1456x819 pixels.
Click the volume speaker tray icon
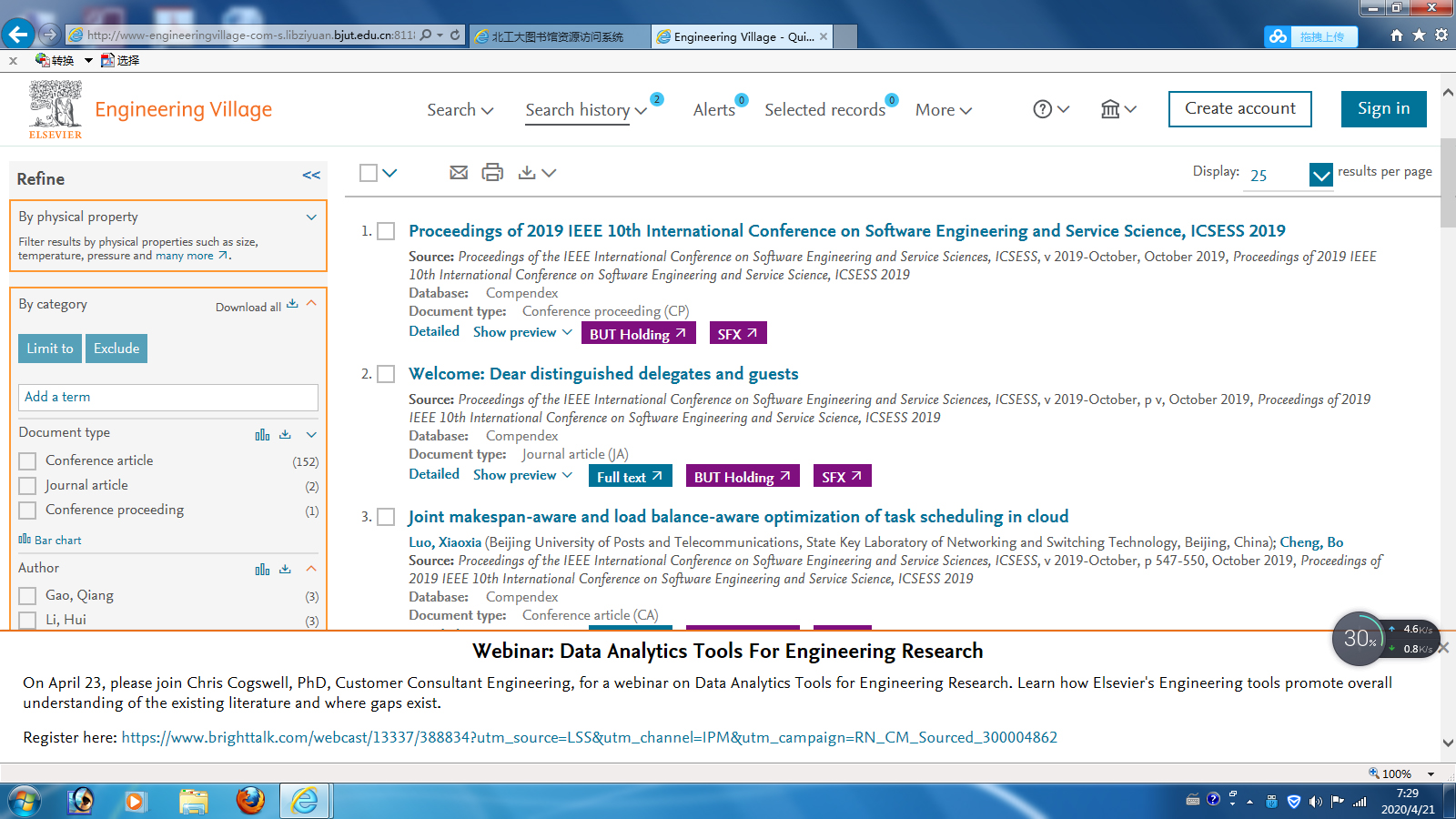coord(1316,801)
